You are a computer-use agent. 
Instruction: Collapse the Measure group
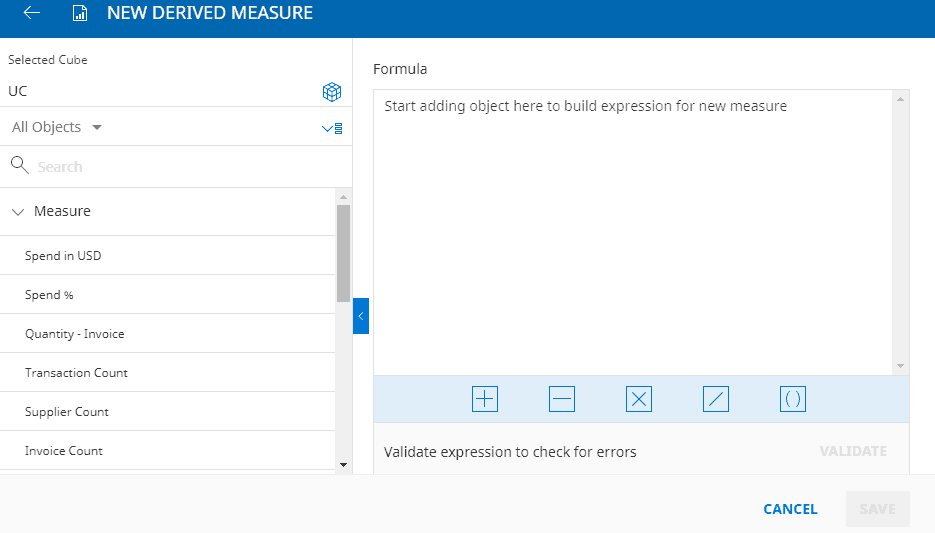click(x=18, y=212)
